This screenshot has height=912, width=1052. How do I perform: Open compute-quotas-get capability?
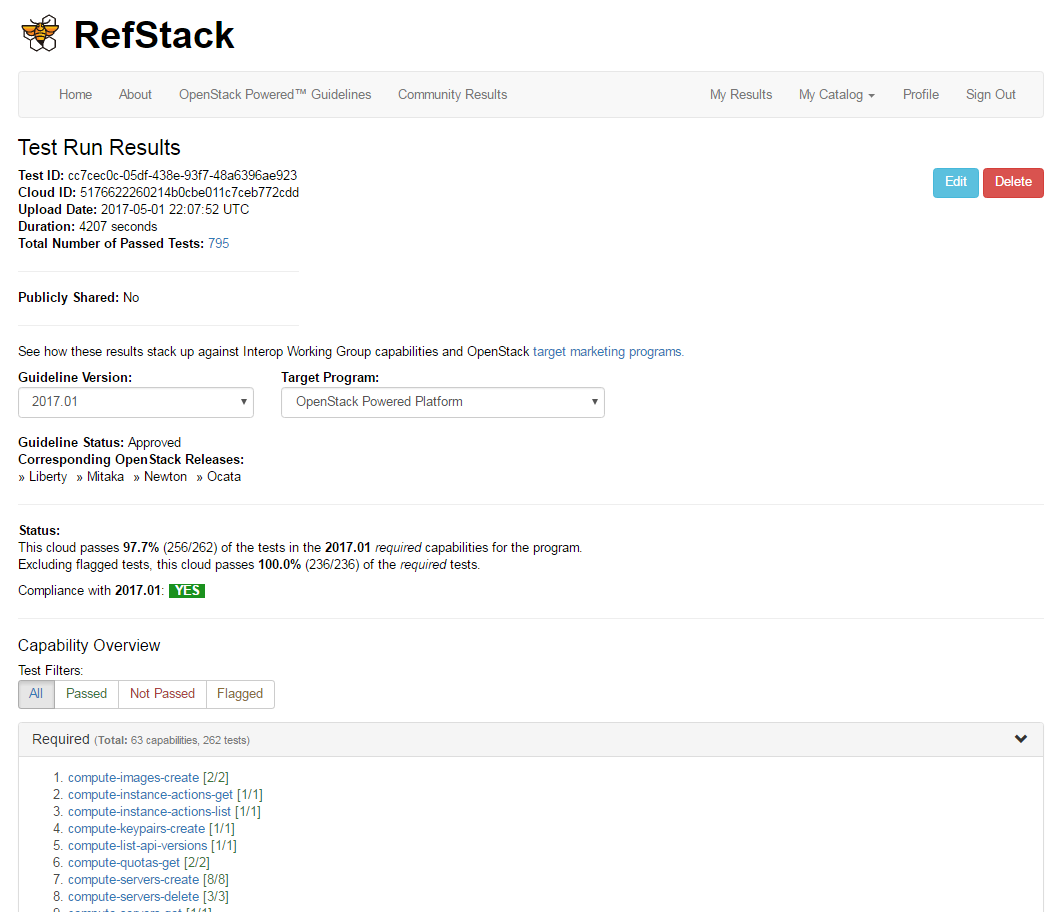(123, 862)
